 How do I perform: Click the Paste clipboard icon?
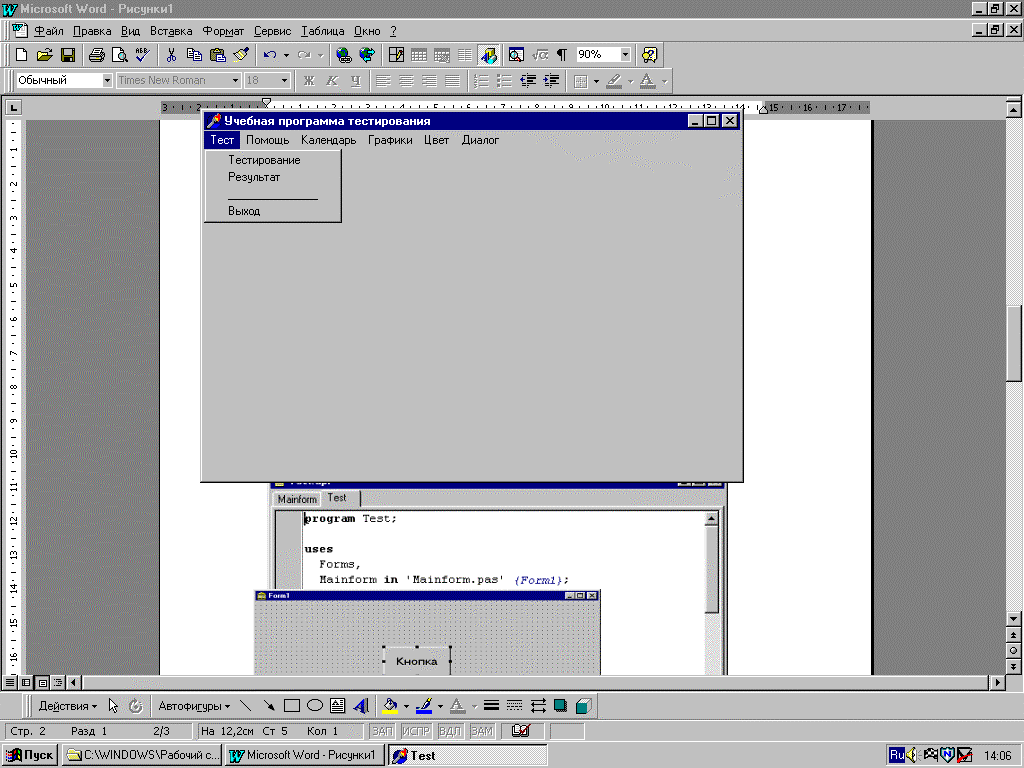(217, 56)
